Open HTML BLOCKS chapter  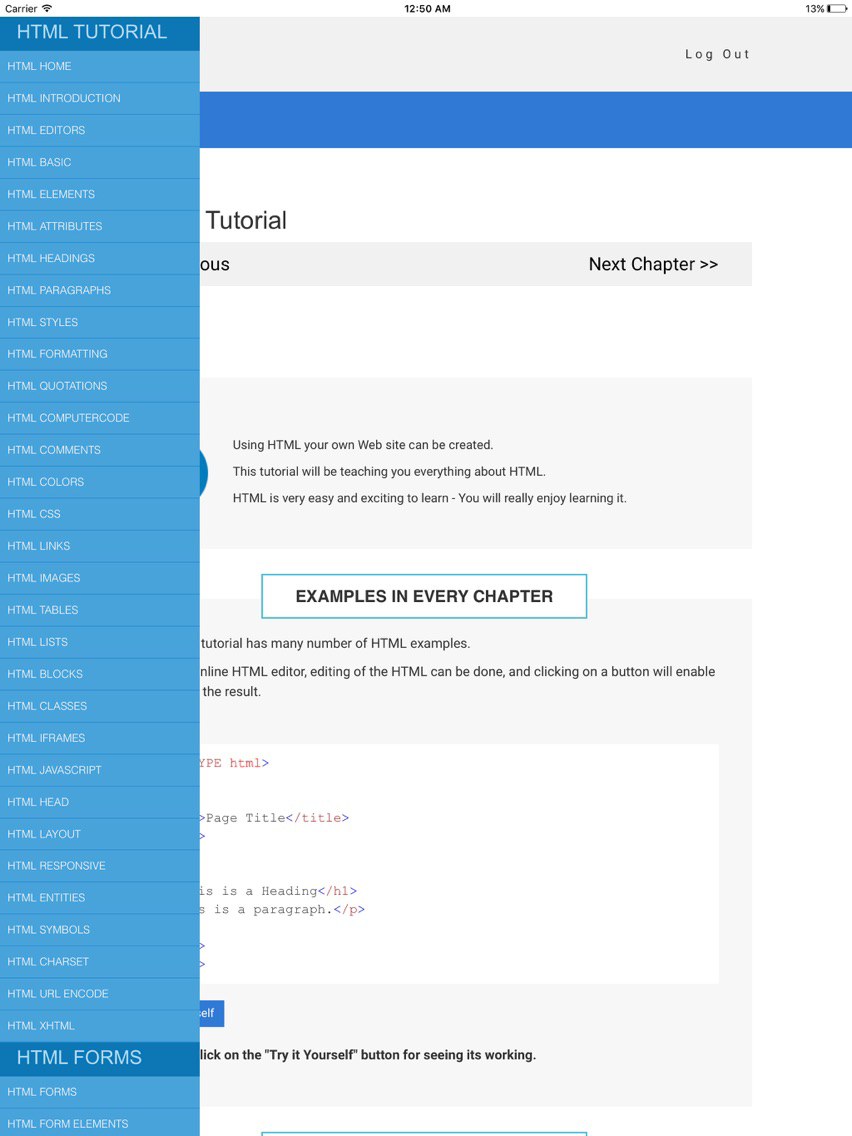click(99, 674)
